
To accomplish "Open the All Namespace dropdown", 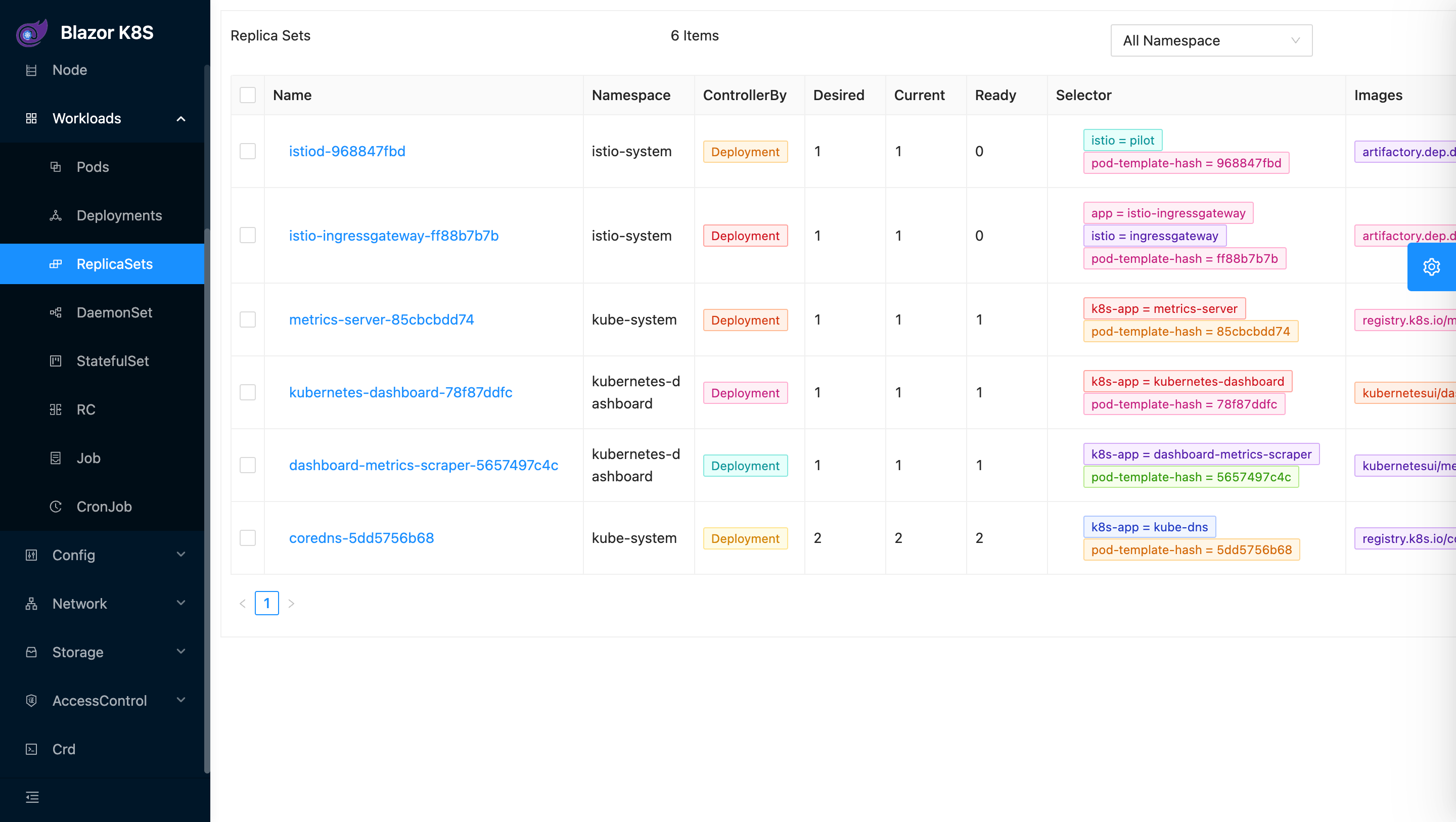I will pyautogui.click(x=1211, y=40).
